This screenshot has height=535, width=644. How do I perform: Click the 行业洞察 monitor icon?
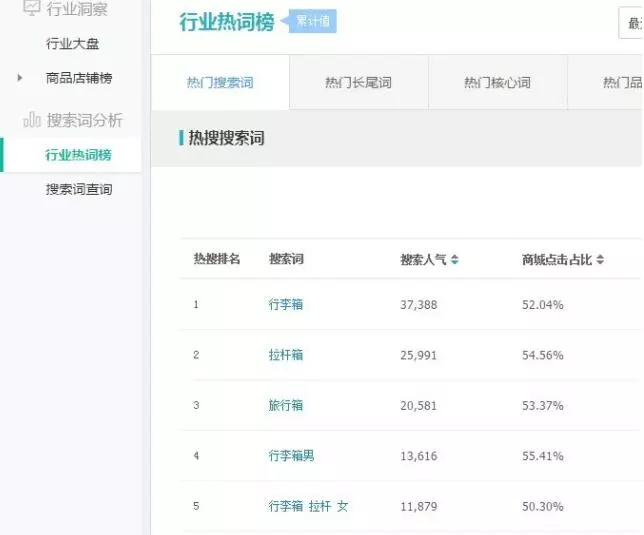pyautogui.click(x=32, y=7)
